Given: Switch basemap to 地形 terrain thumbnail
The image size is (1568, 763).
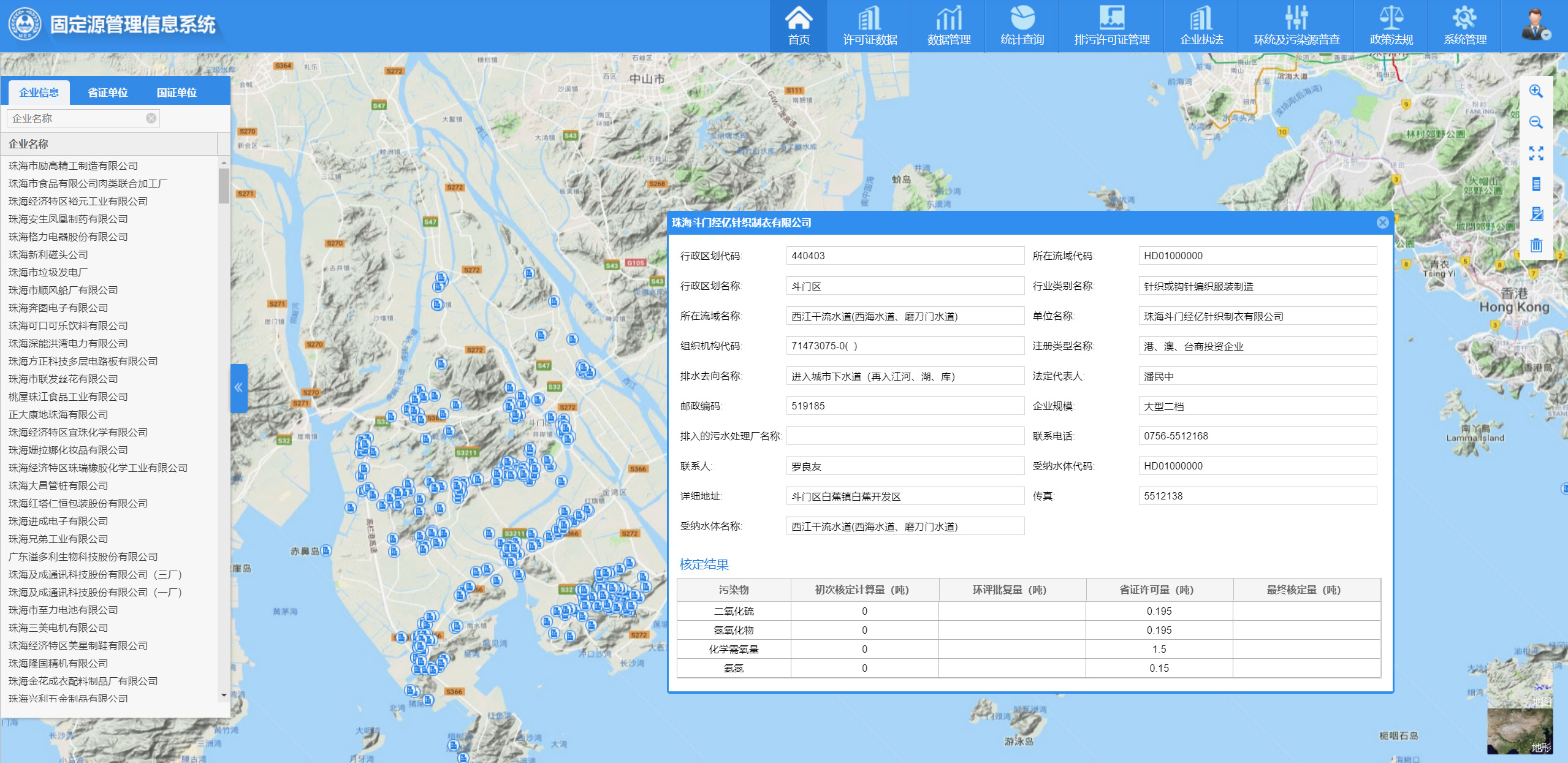Looking at the screenshot, I should tap(1520, 732).
